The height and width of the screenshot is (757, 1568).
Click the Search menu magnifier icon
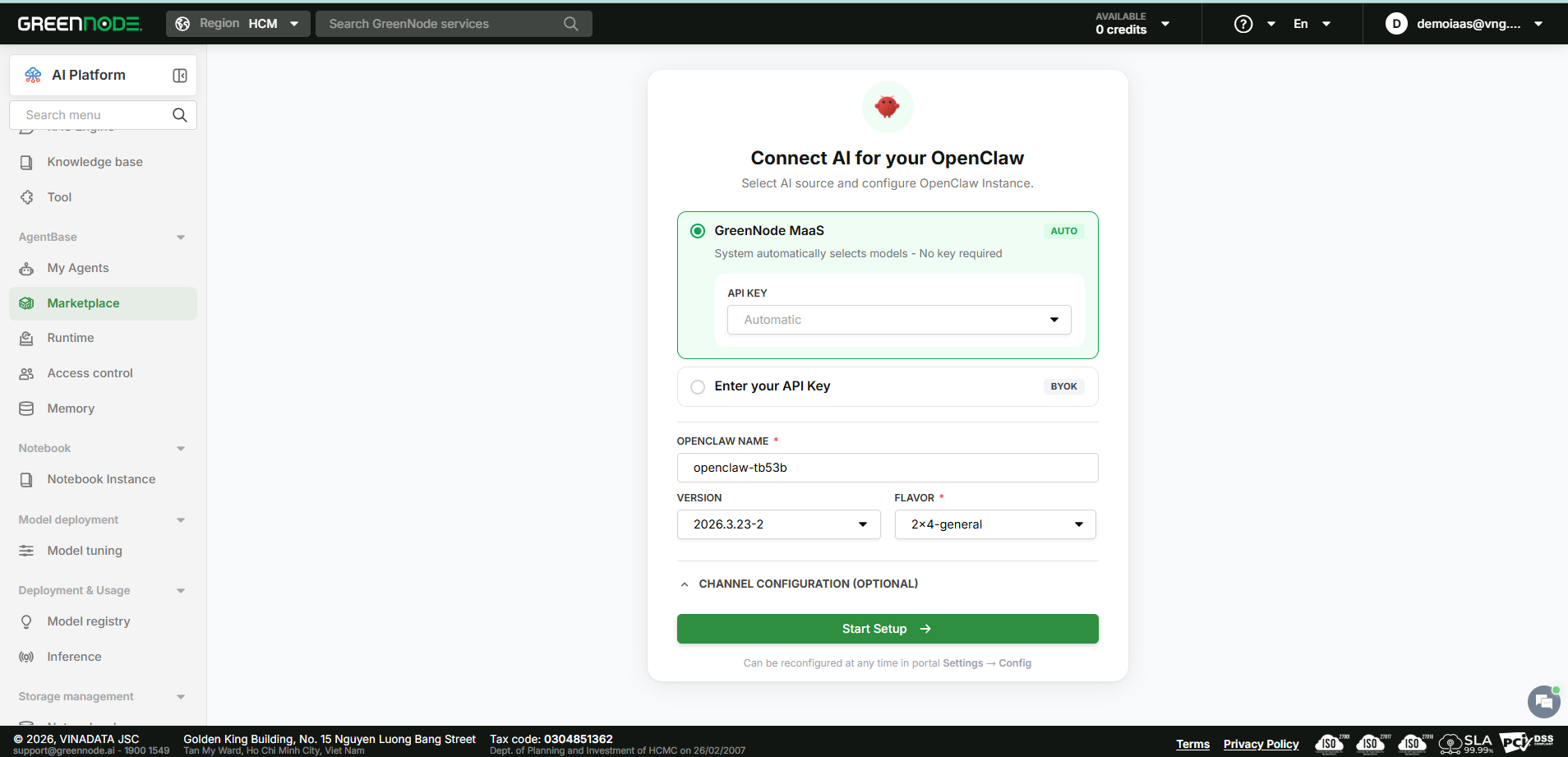[180, 115]
